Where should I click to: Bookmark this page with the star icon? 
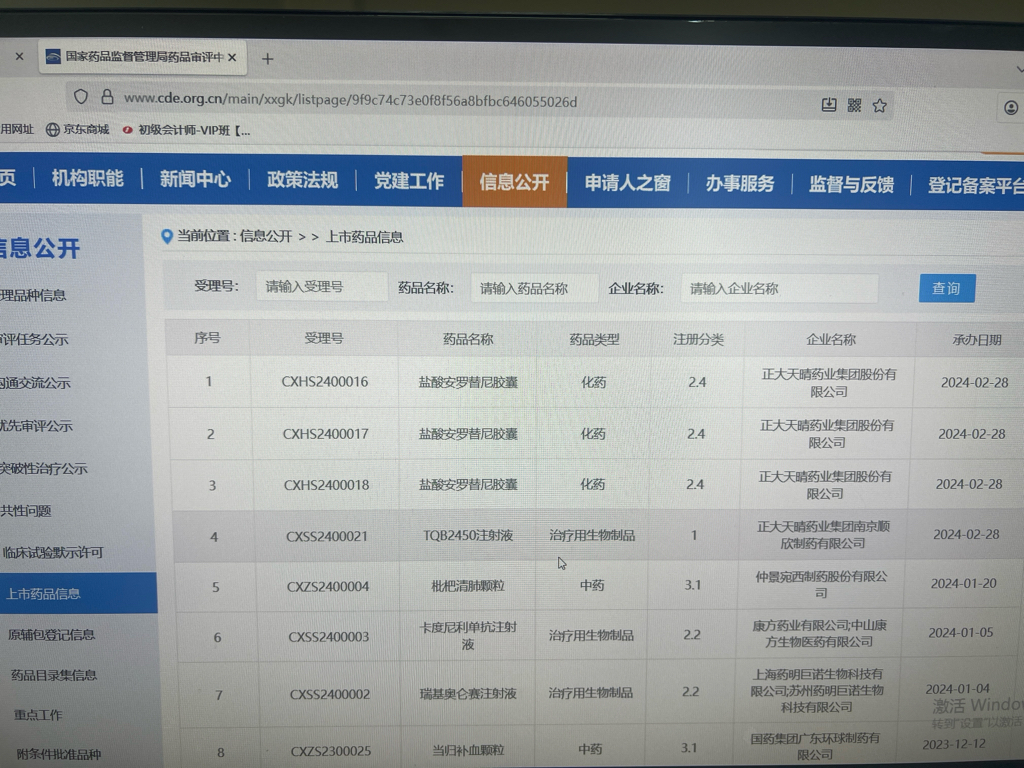click(x=880, y=106)
